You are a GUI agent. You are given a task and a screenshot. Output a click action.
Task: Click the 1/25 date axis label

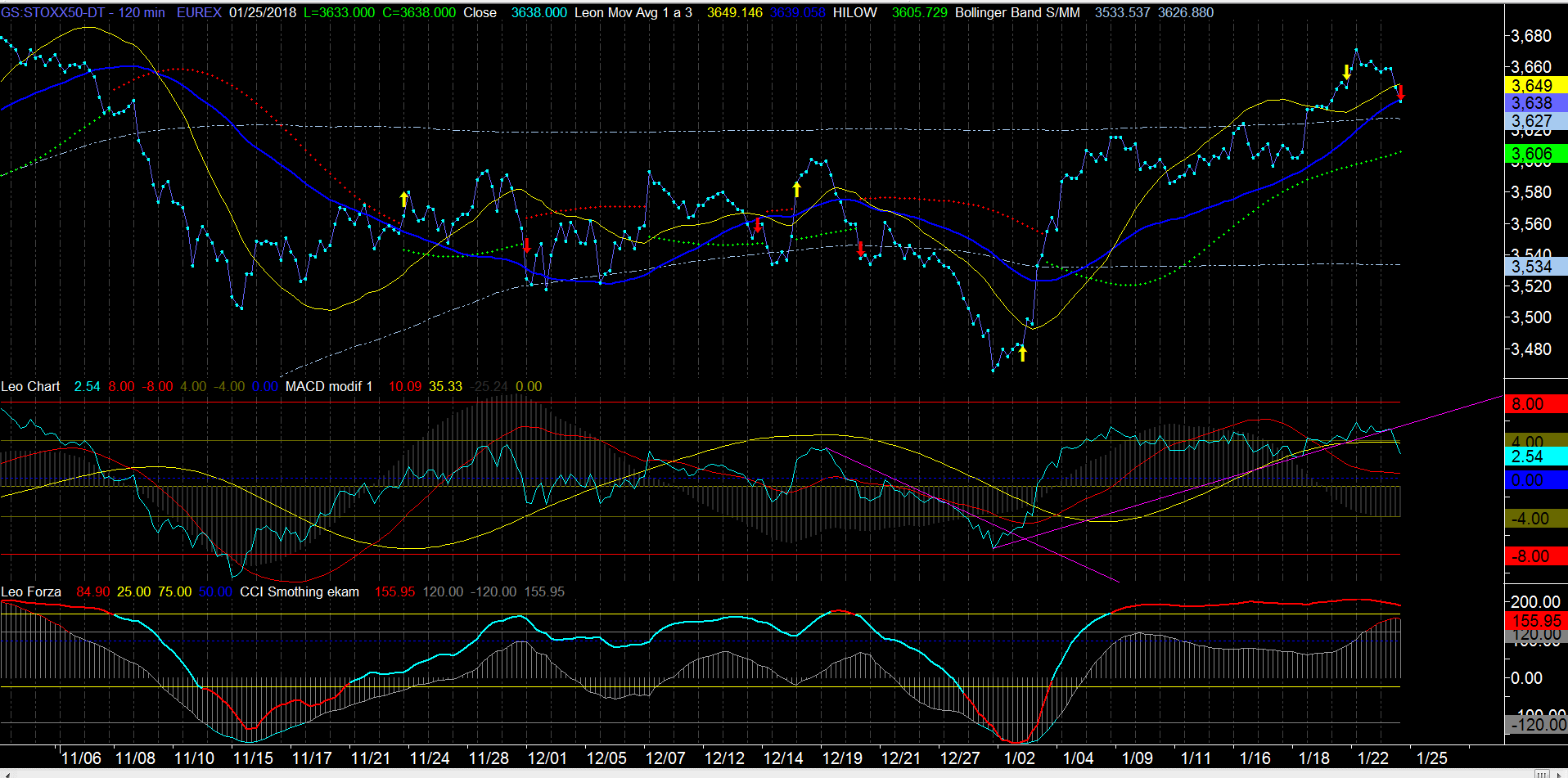(1432, 758)
